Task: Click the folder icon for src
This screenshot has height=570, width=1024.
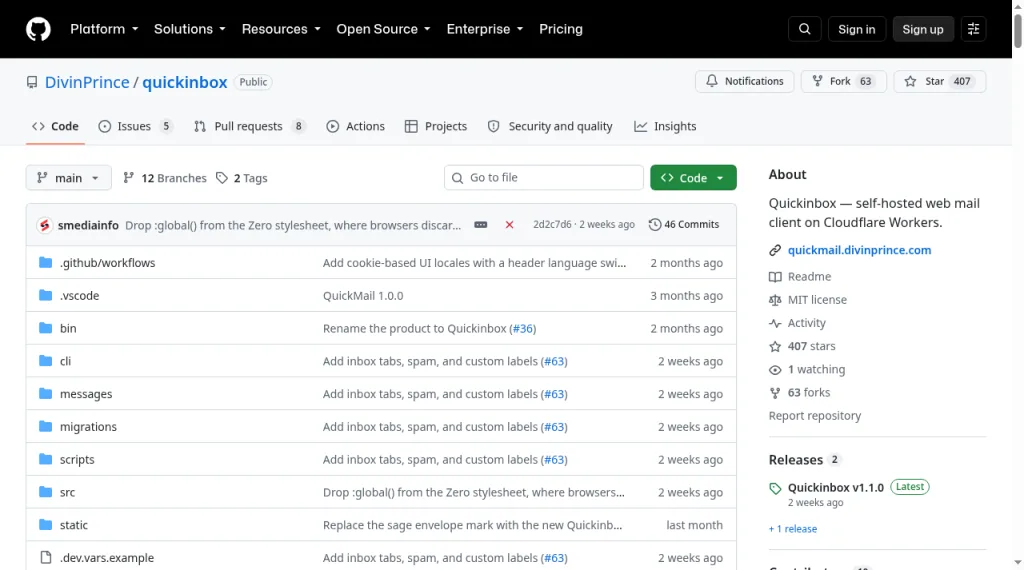Action: click(x=45, y=492)
